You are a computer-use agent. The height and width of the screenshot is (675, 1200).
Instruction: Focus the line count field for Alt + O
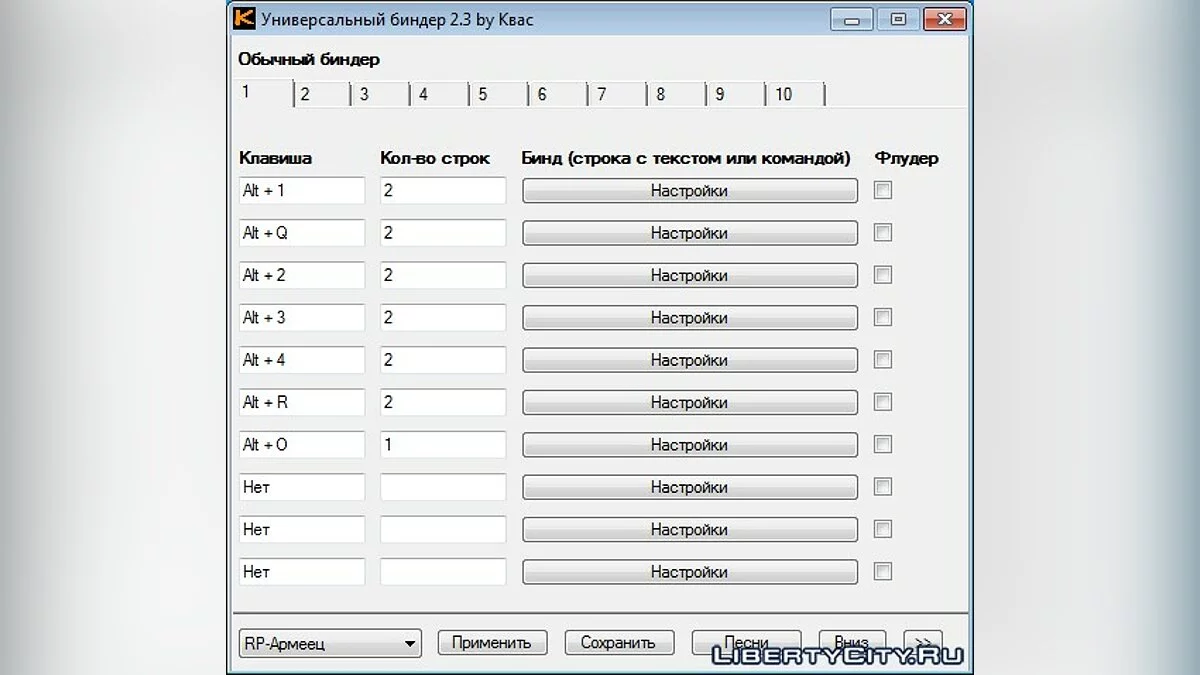tap(442, 444)
